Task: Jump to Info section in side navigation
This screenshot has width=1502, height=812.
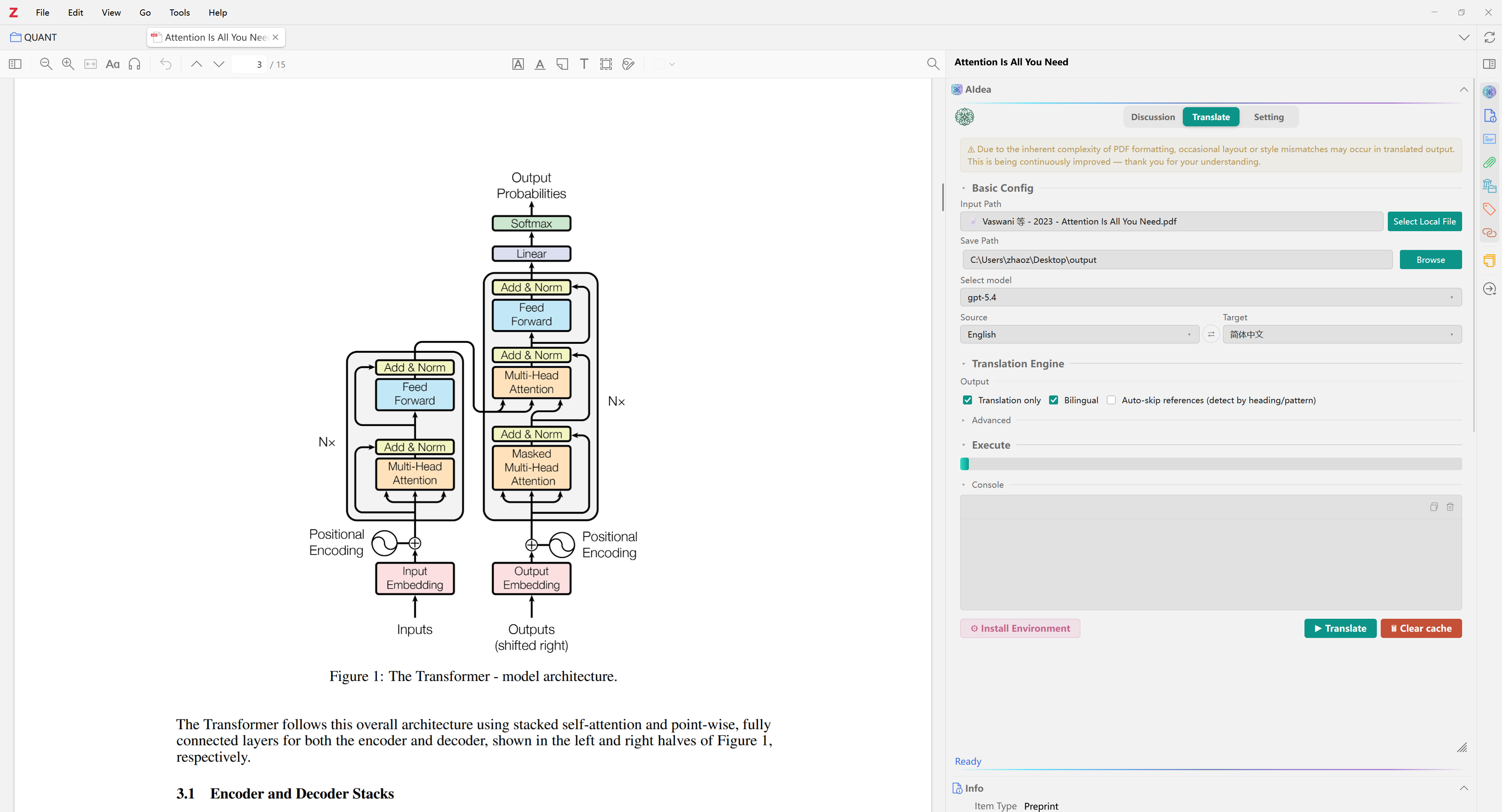Action: (x=1490, y=115)
